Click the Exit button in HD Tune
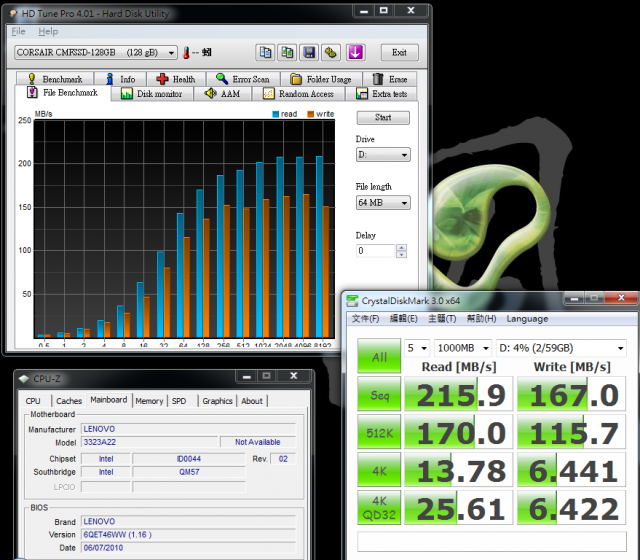This screenshot has width=640, height=560. pyautogui.click(x=400, y=53)
